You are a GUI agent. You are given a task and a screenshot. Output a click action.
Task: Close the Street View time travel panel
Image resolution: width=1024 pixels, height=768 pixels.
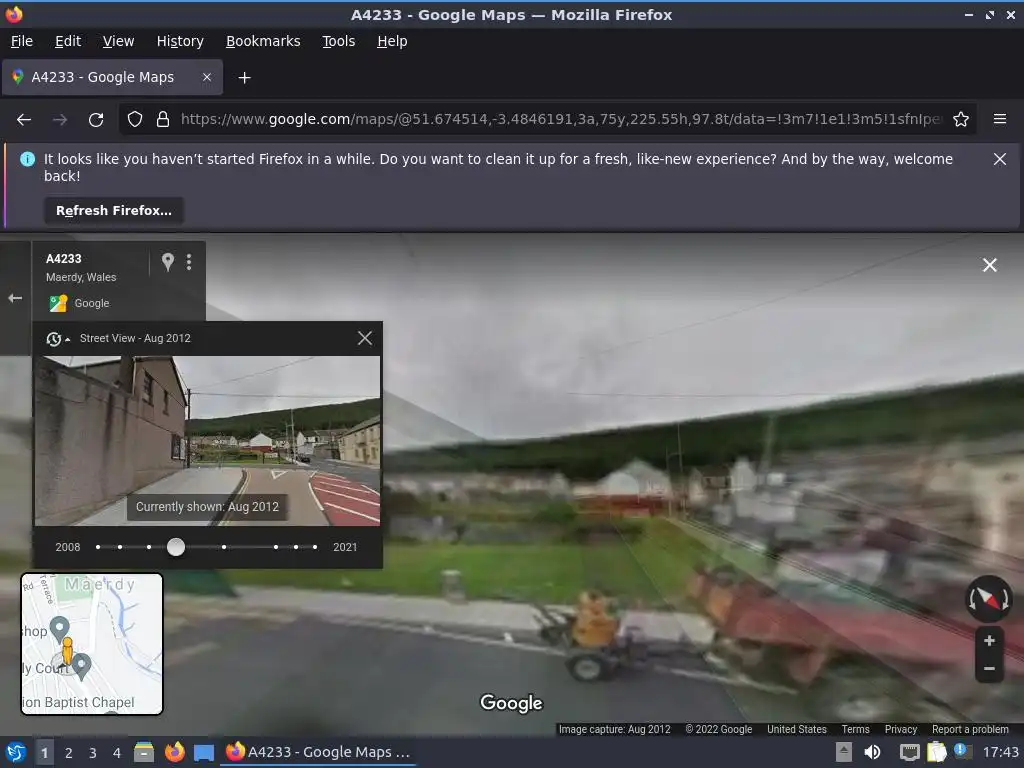click(x=365, y=338)
